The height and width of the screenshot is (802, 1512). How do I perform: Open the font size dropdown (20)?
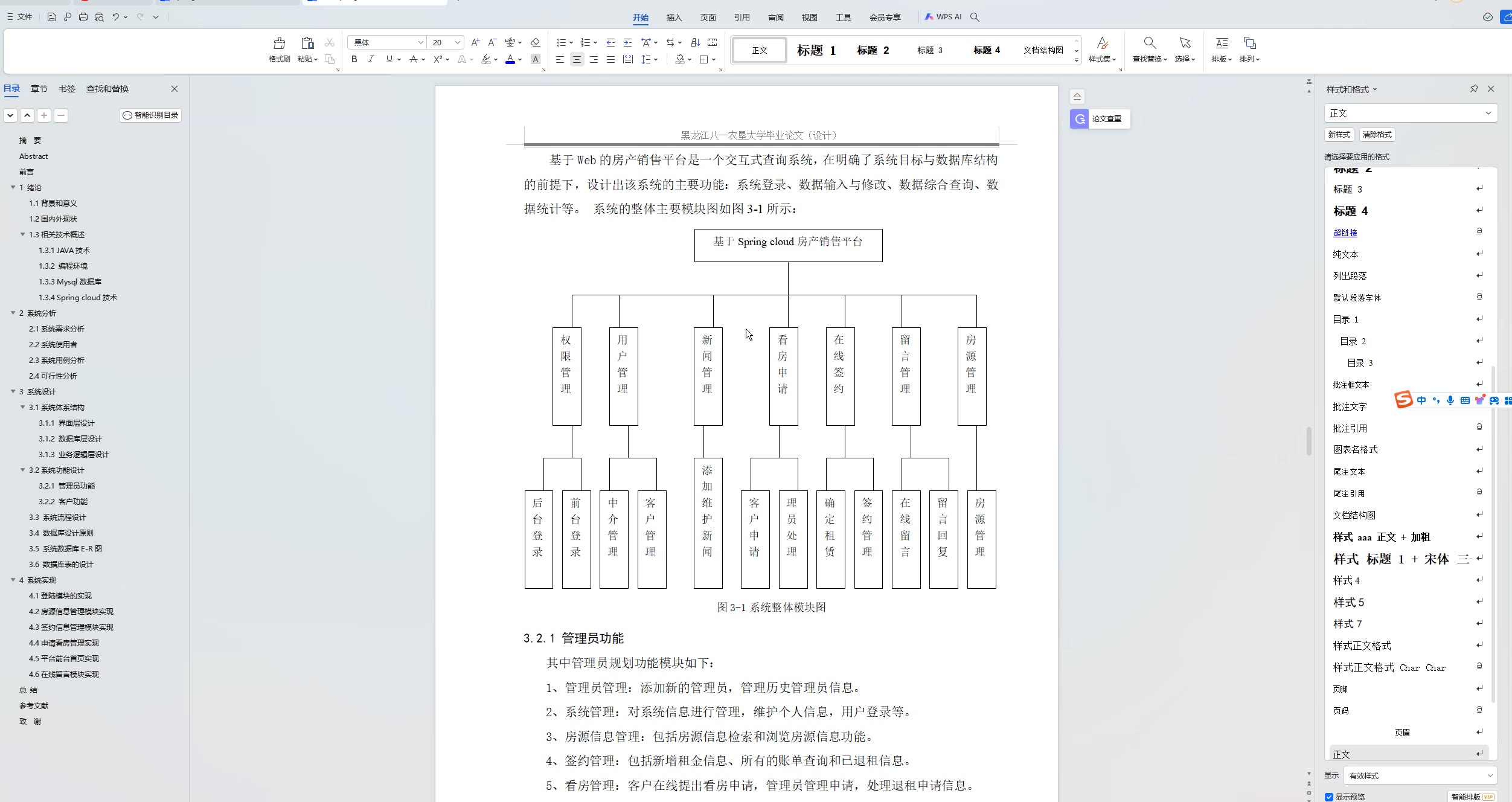coord(458,42)
